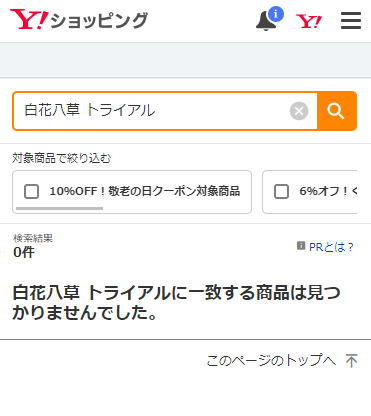Click the 対象商品で絞り込む heading

[62, 158]
